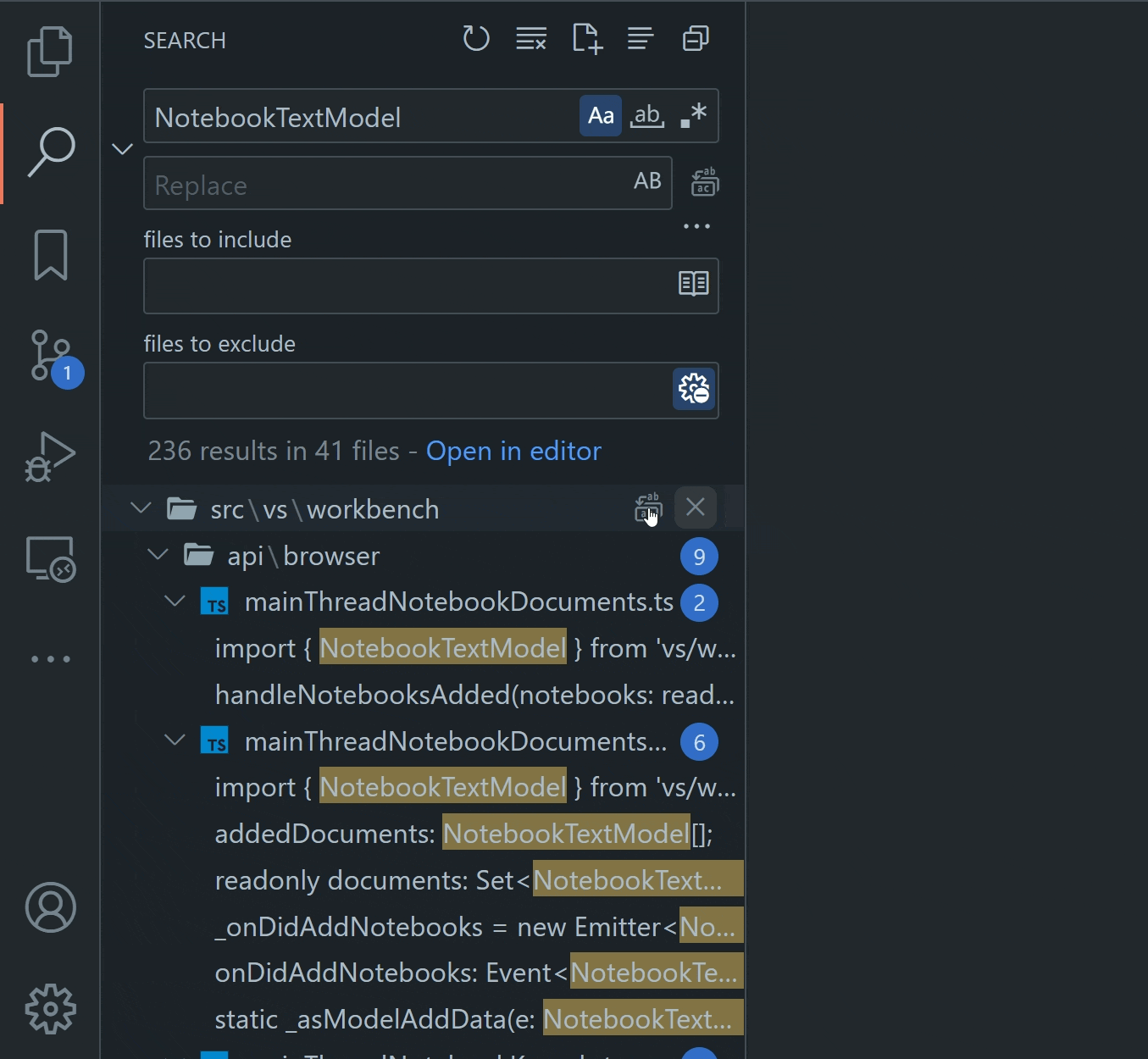Expand the search replace field toggle
This screenshot has height=1059, width=1148.
122,148
